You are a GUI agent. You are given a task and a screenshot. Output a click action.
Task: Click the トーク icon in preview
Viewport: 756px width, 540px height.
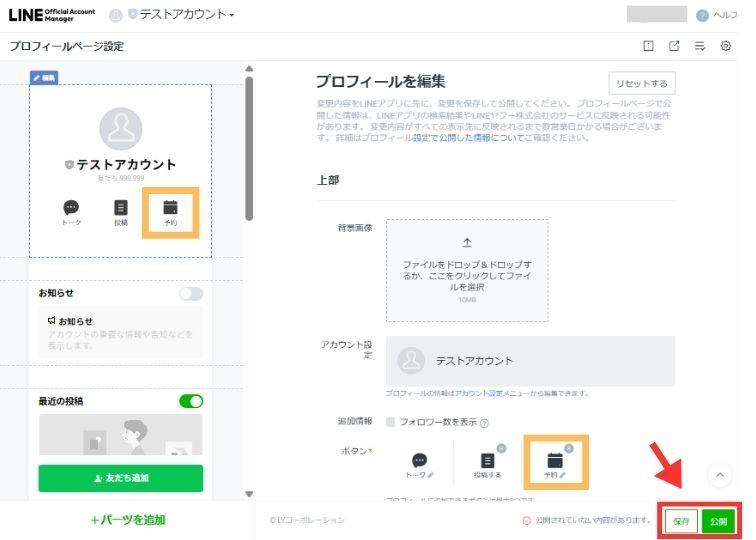[x=71, y=213]
